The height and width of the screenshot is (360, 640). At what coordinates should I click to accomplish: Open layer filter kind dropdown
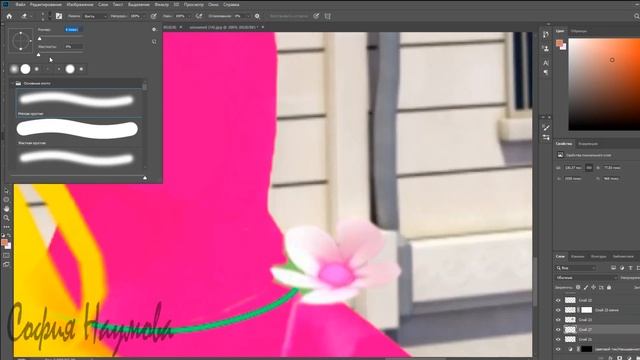576,268
